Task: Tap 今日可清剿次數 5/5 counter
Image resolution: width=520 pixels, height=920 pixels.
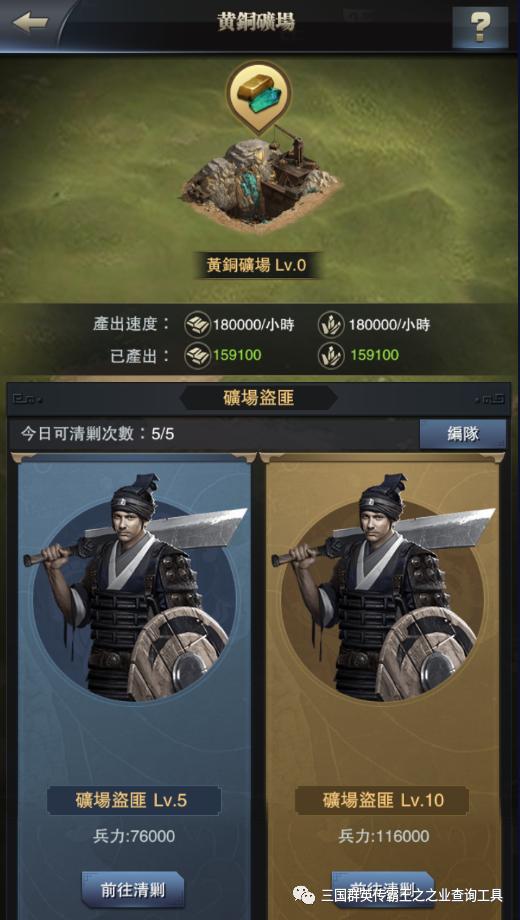Action: pyautogui.click(x=97, y=434)
